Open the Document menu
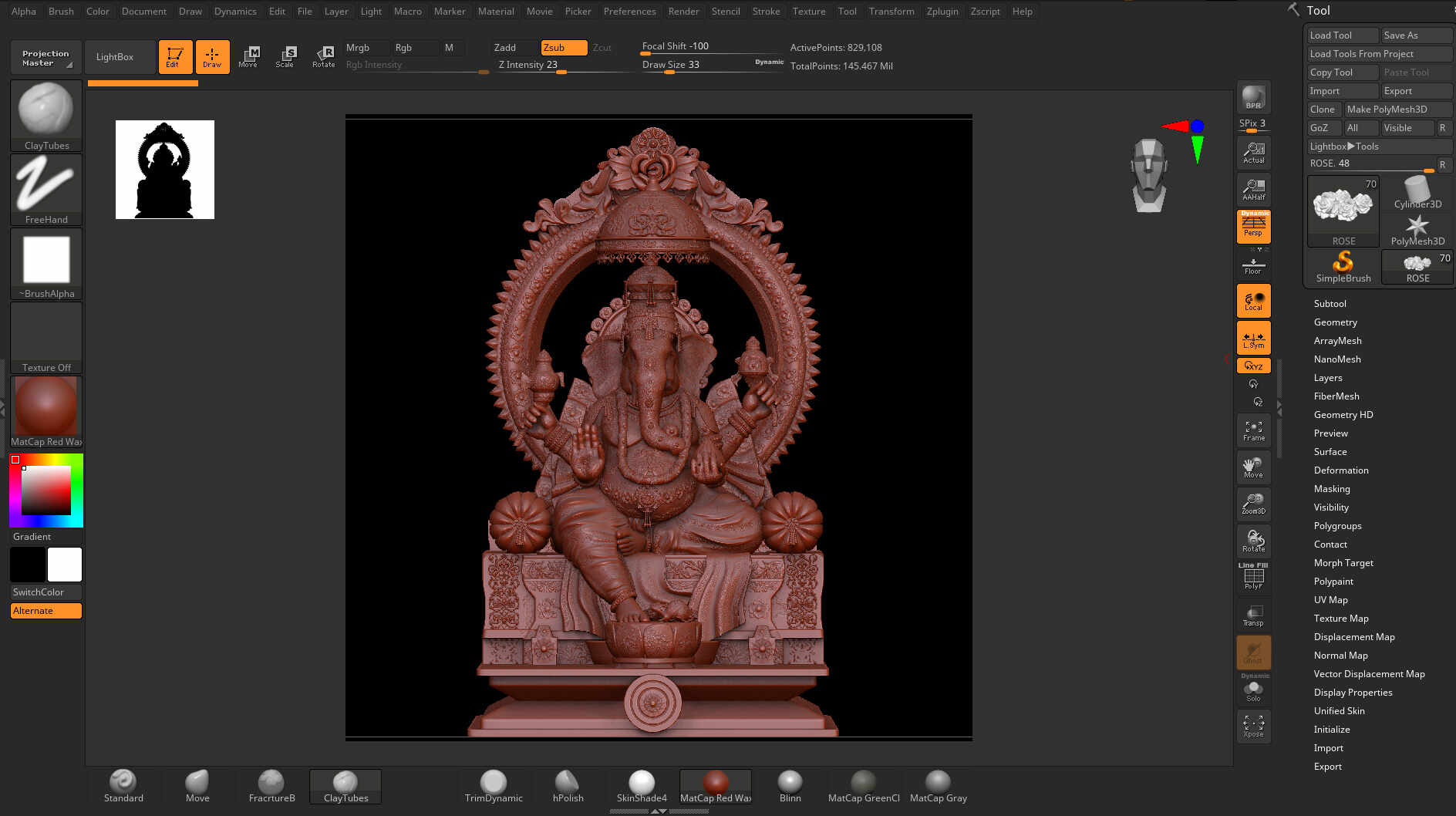This screenshot has height=816, width=1456. point(144,11)
